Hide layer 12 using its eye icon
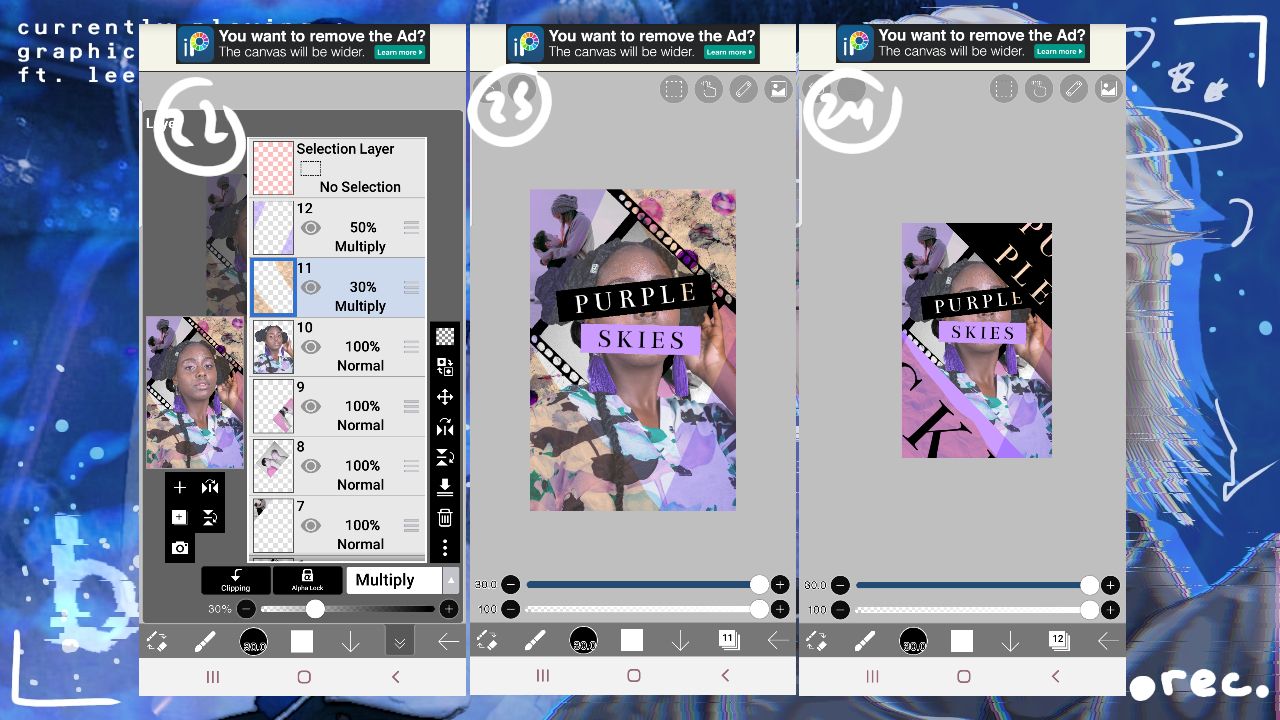Screen dimensions: 1280x720 pyautogui.click(x=311, y=228)
